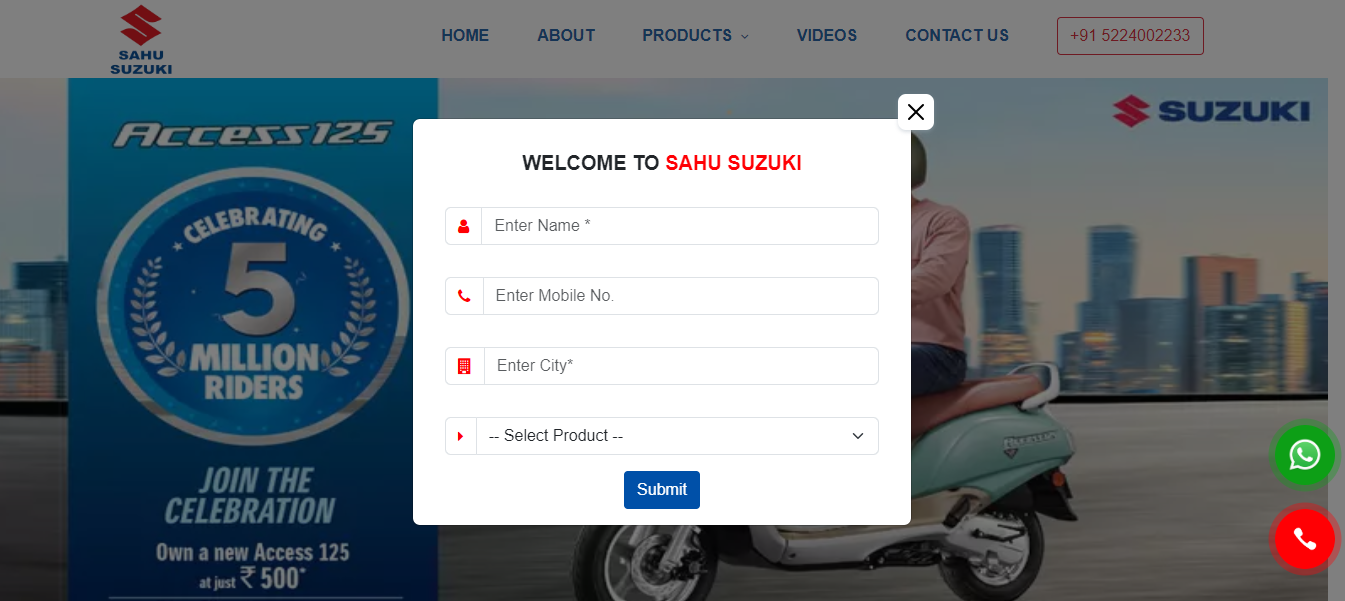Screen dimensions: 1345x601
Task: Focus the Enter Mobile No. field
Action: (681, 296)
